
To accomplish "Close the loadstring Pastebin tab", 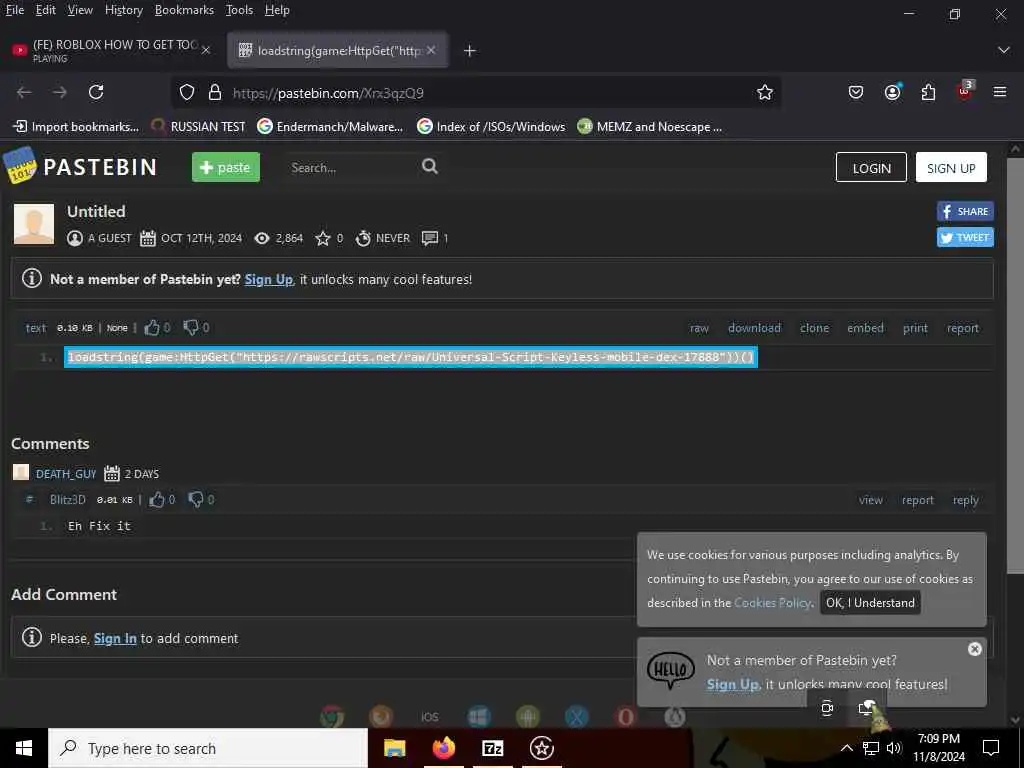I will pos(431,50).
